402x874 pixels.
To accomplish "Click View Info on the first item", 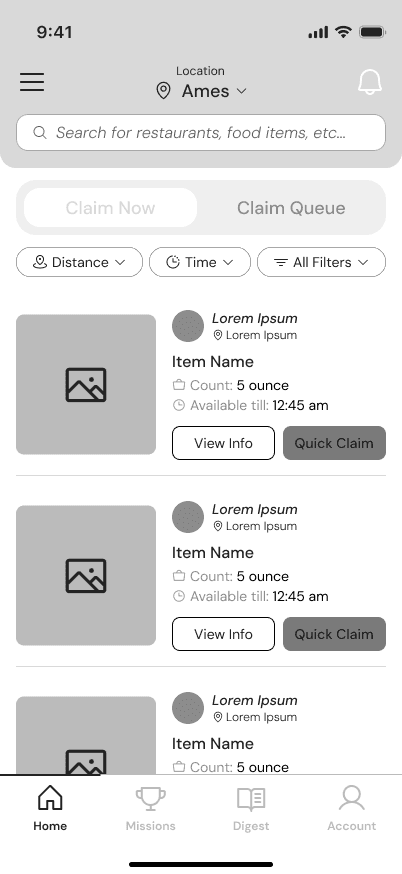I will pos(223,443).
